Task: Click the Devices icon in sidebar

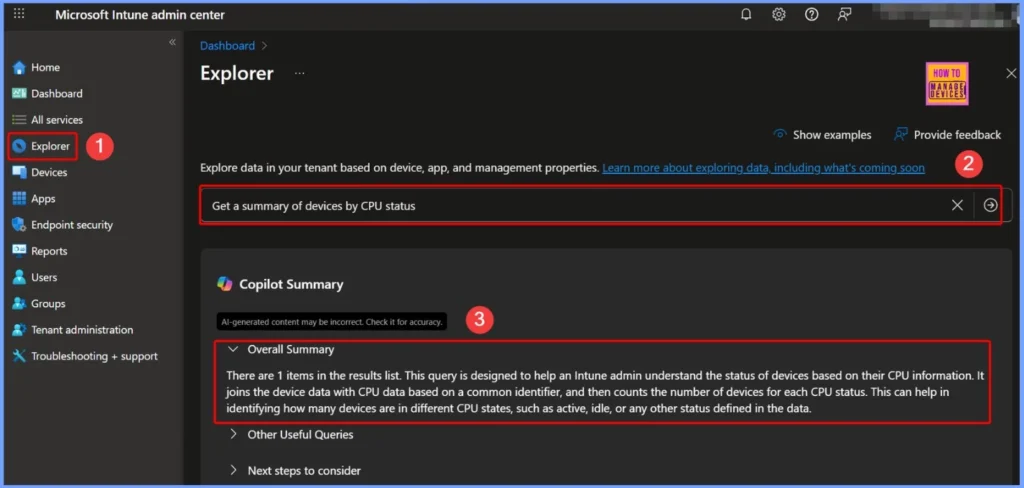Action: 19,172
